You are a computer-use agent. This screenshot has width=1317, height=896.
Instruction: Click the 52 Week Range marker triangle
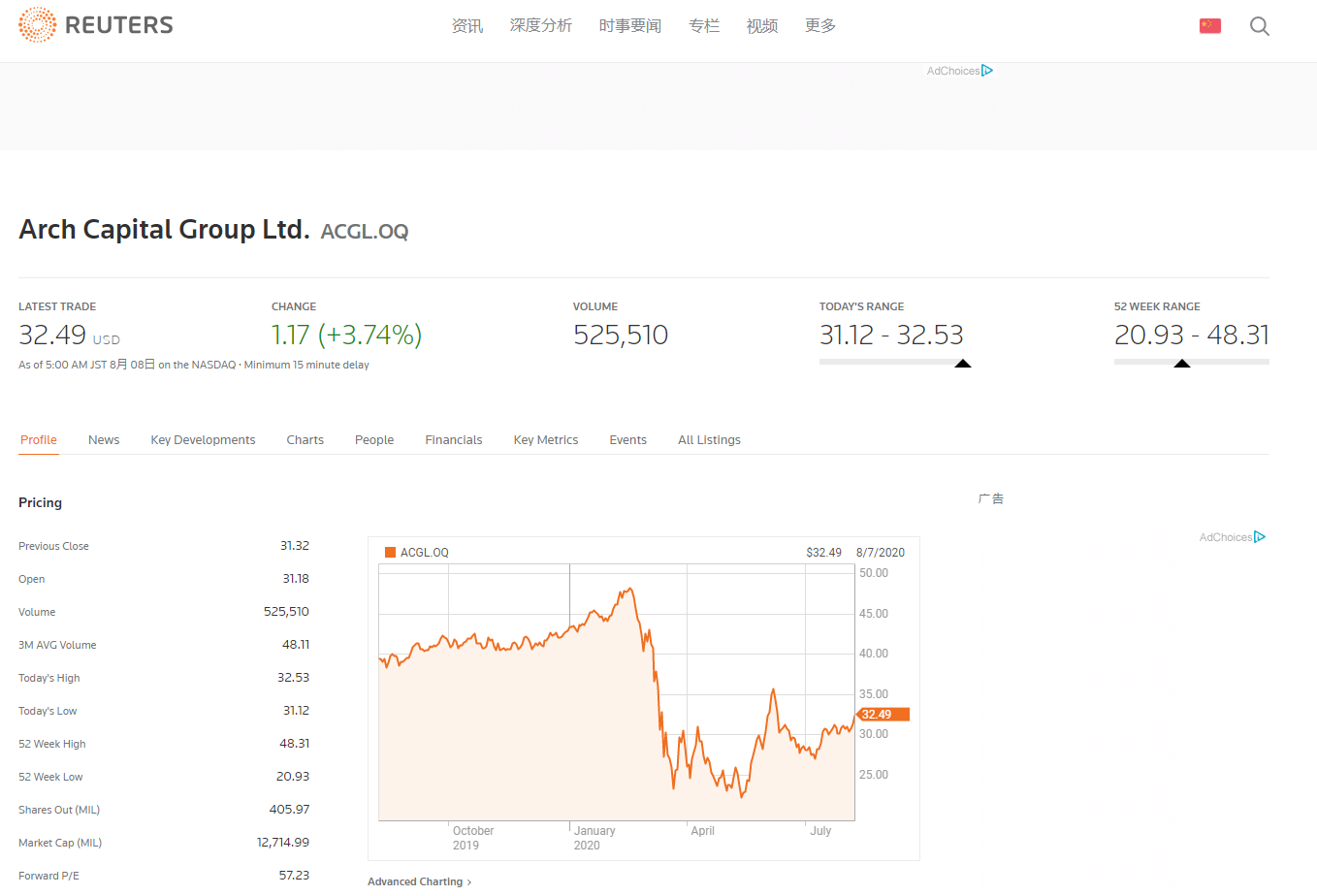[1182, 364]
